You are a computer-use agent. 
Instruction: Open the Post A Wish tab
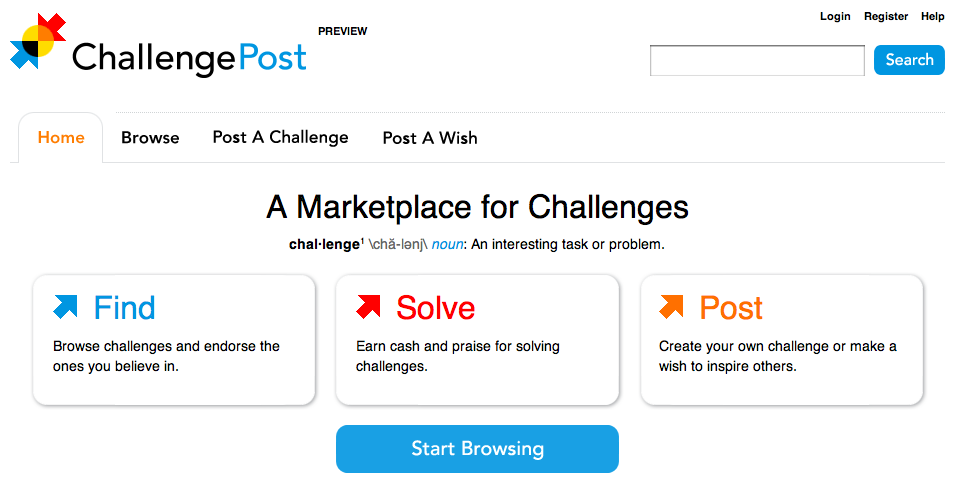(x=430, y=138)
